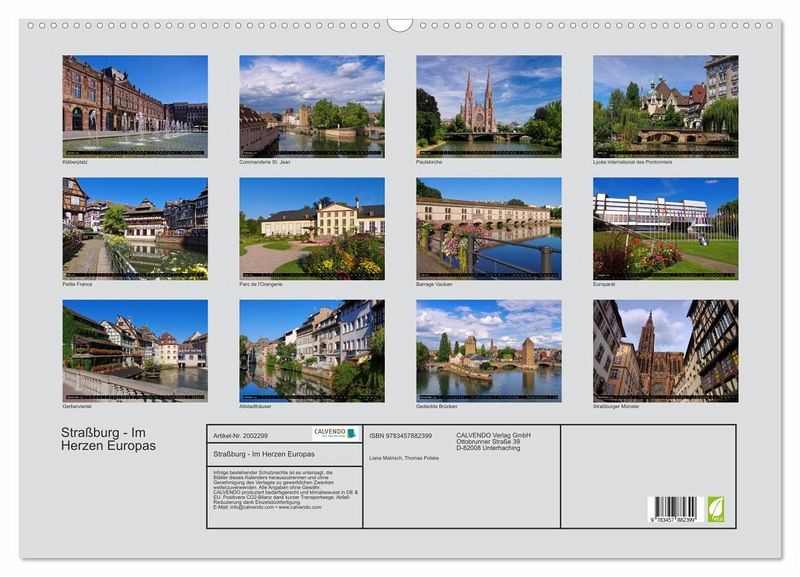Screen dimensions: 800x577
Task: Click the caption 'Straßburger Münster'
Action: click(x=616, y=407)
